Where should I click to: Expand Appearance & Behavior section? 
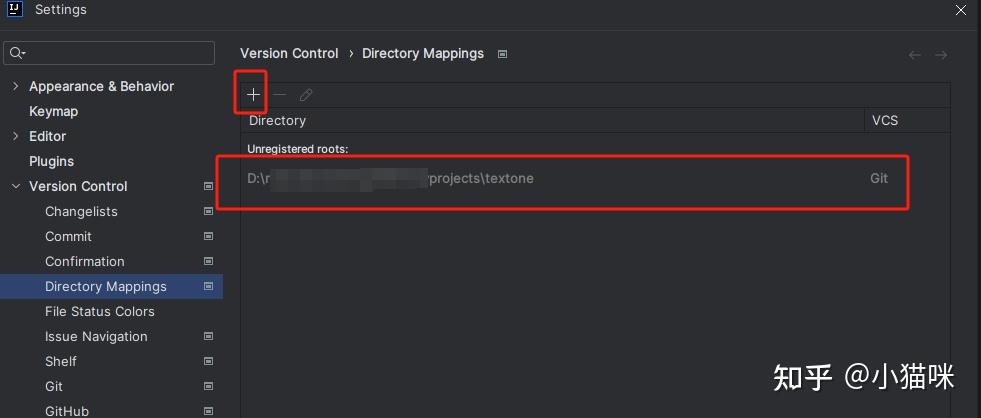click(15, 86)
